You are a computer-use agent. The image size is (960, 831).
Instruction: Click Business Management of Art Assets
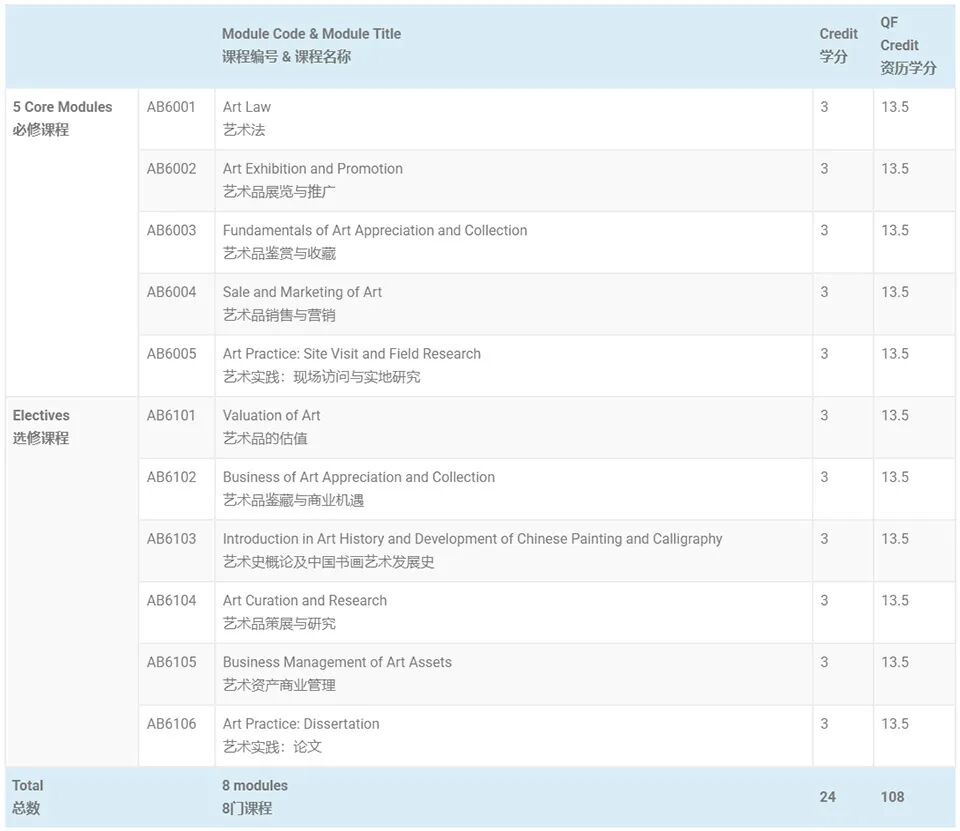[337, 662]
